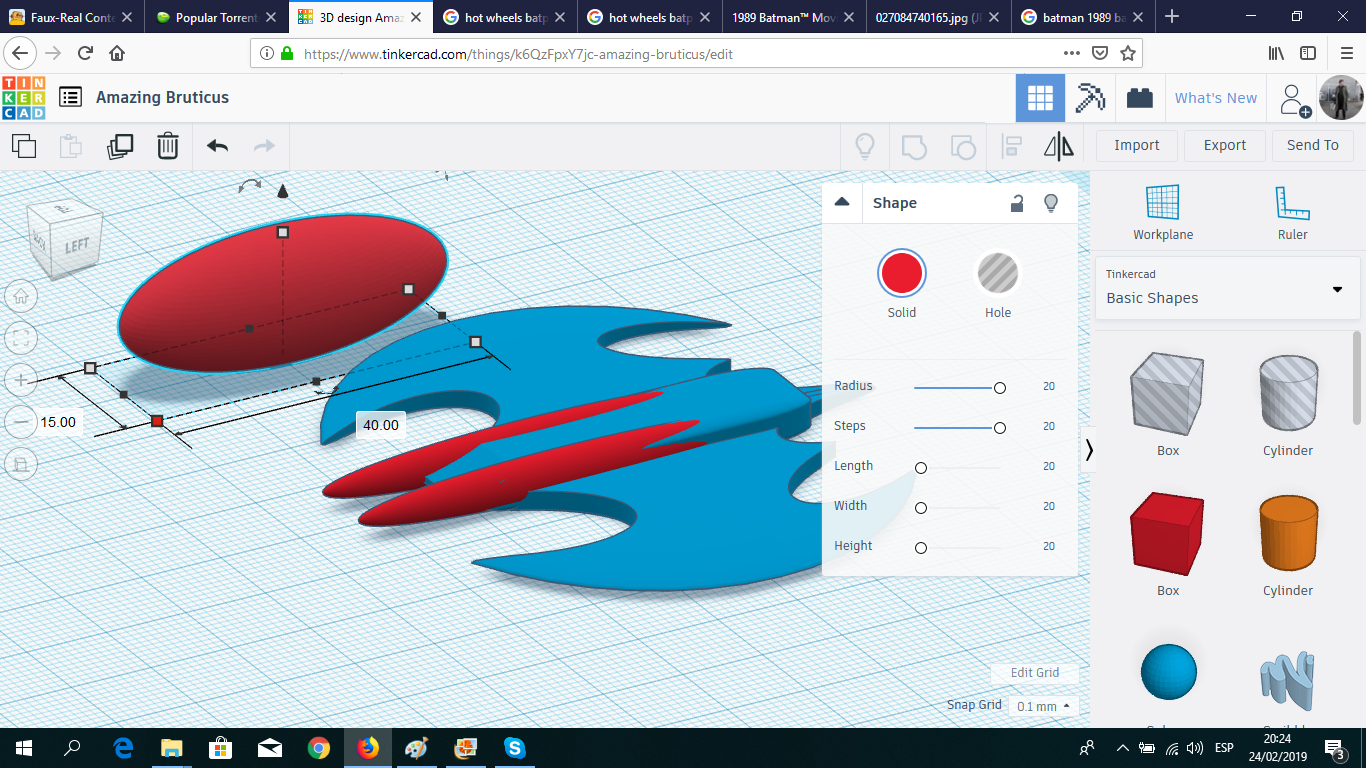This screenshot has width=1366, height=768.
Task: Toggle visibility with the Shape panel lightbulb
Action: [x=1051, y=203]
